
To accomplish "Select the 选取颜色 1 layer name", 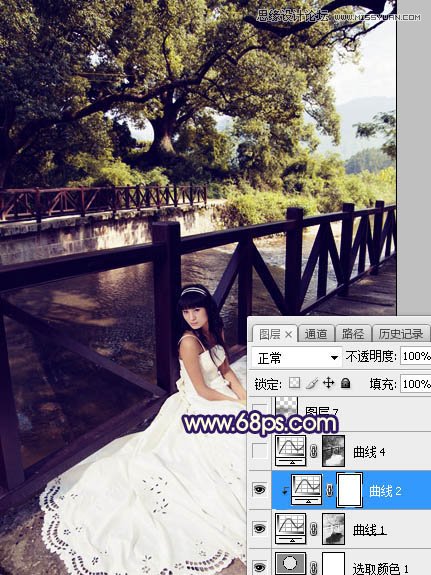I will [x=380, y=568].
